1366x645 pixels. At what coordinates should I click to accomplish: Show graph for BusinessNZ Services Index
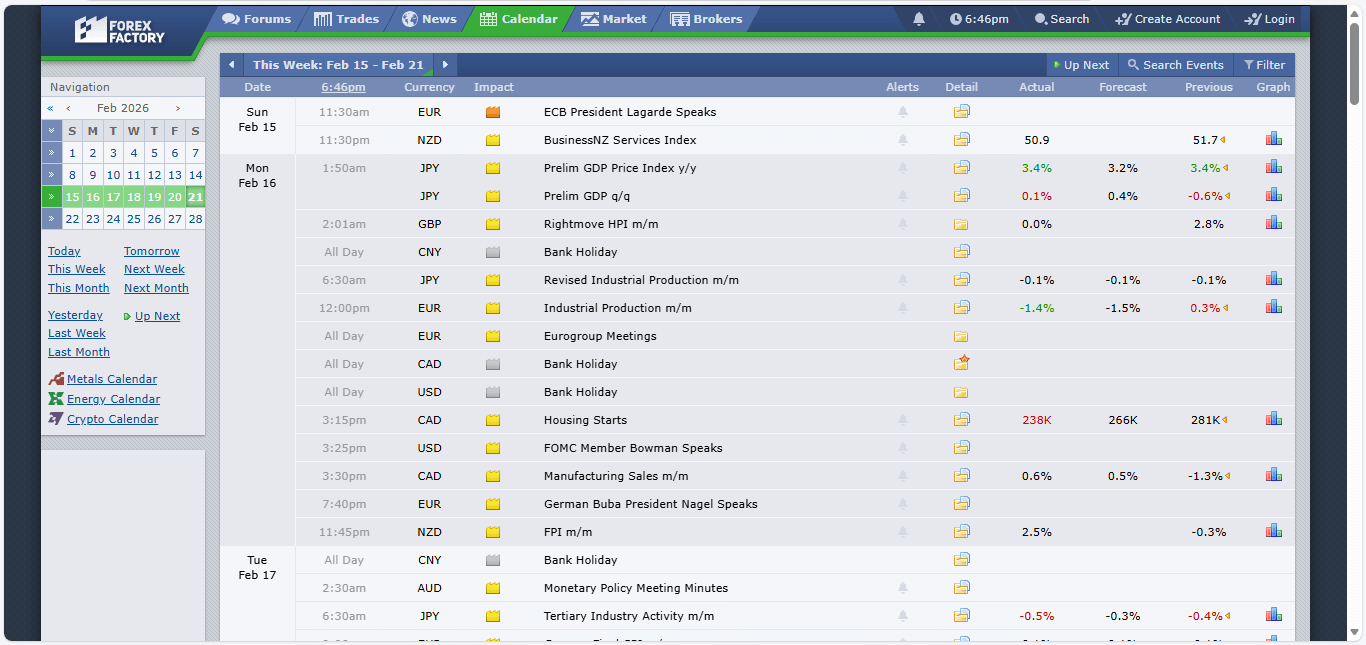(1273, 140)
